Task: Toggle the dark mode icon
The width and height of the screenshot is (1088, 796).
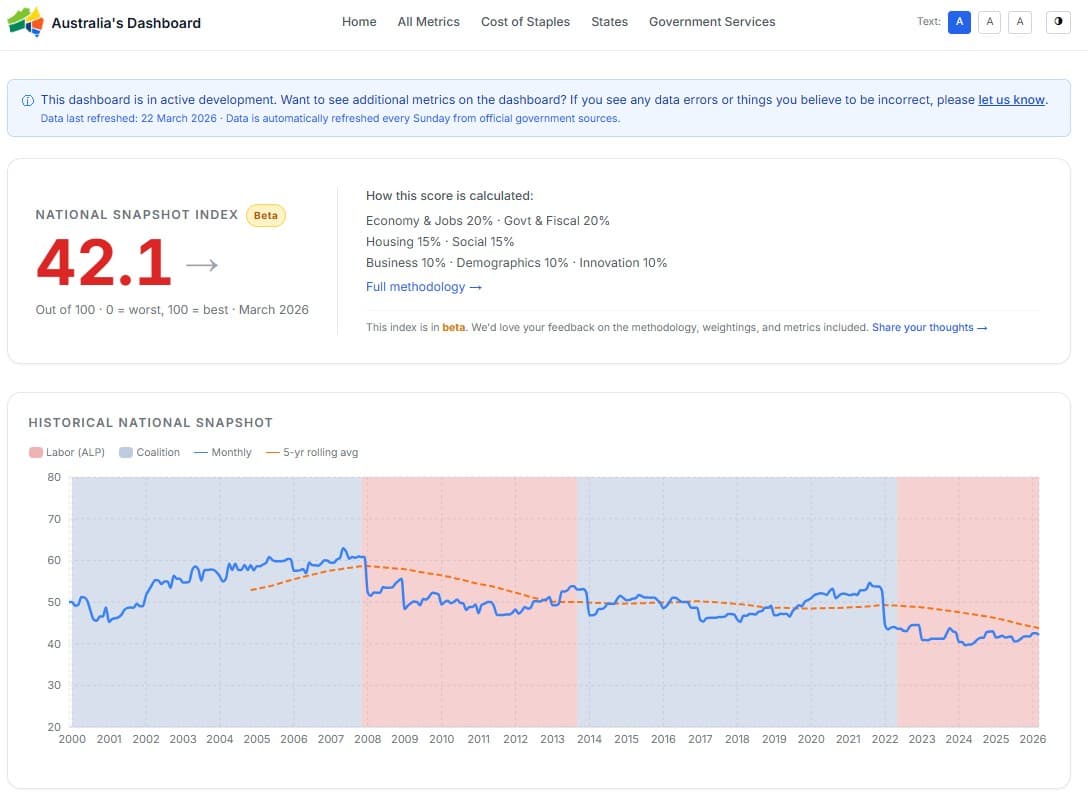Action: point(1058,22)
